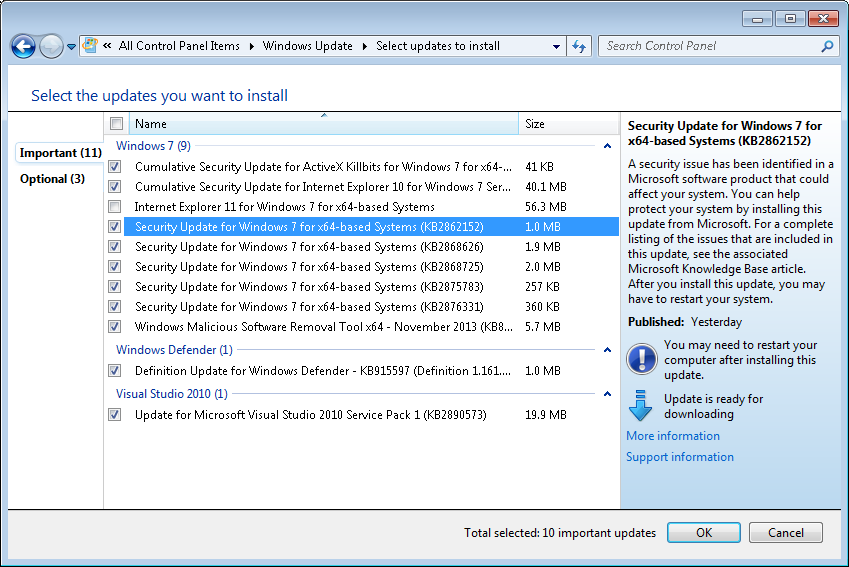Uncheck KB2875783 update checkbox
The width and height of the screenshot is (849, 567).
(115, 286)
